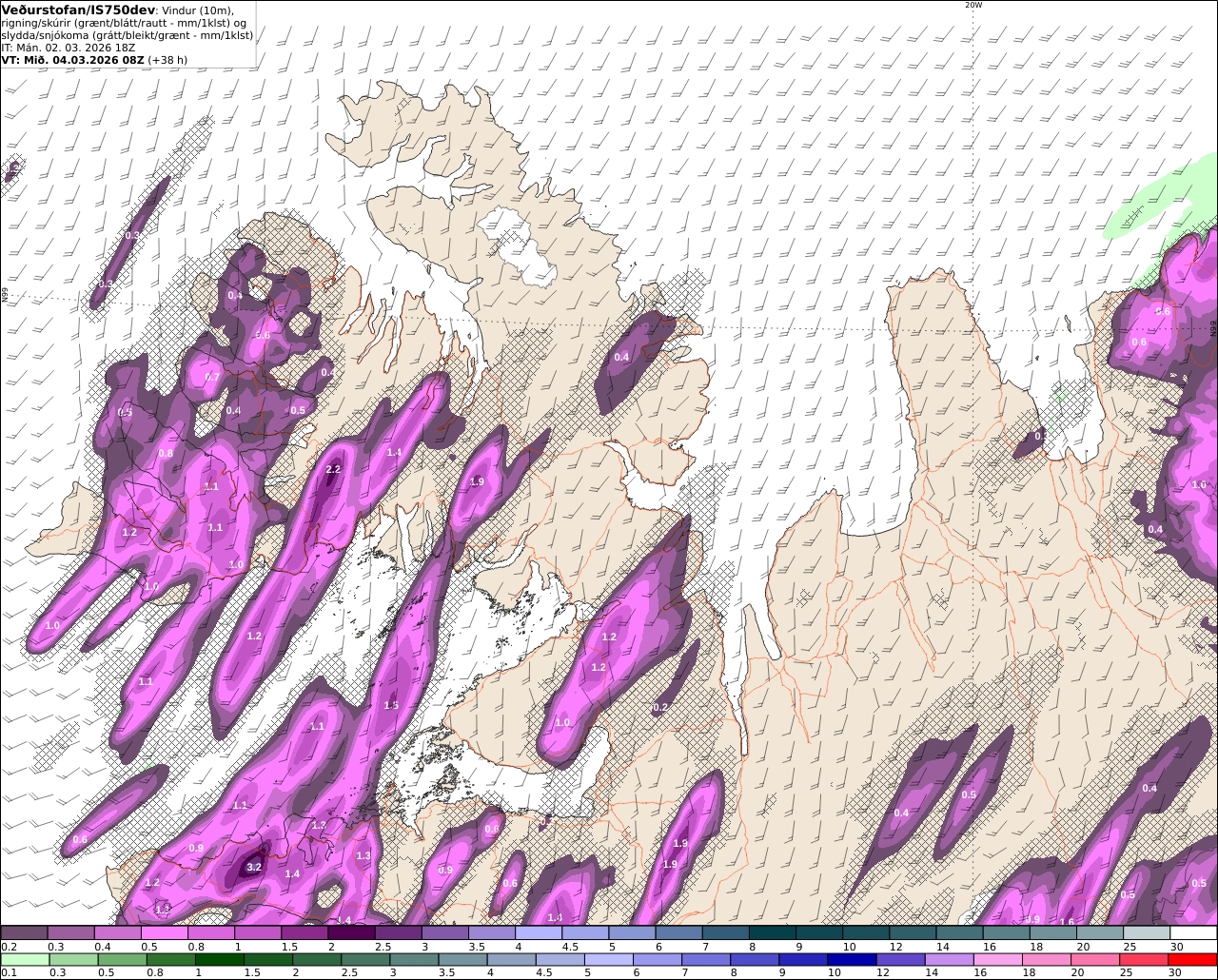The image size is (1218, 980).
Task: Pick the white swatch above 30 in the top legend row
Action: pyautogui.click(x=1193, y=932)
